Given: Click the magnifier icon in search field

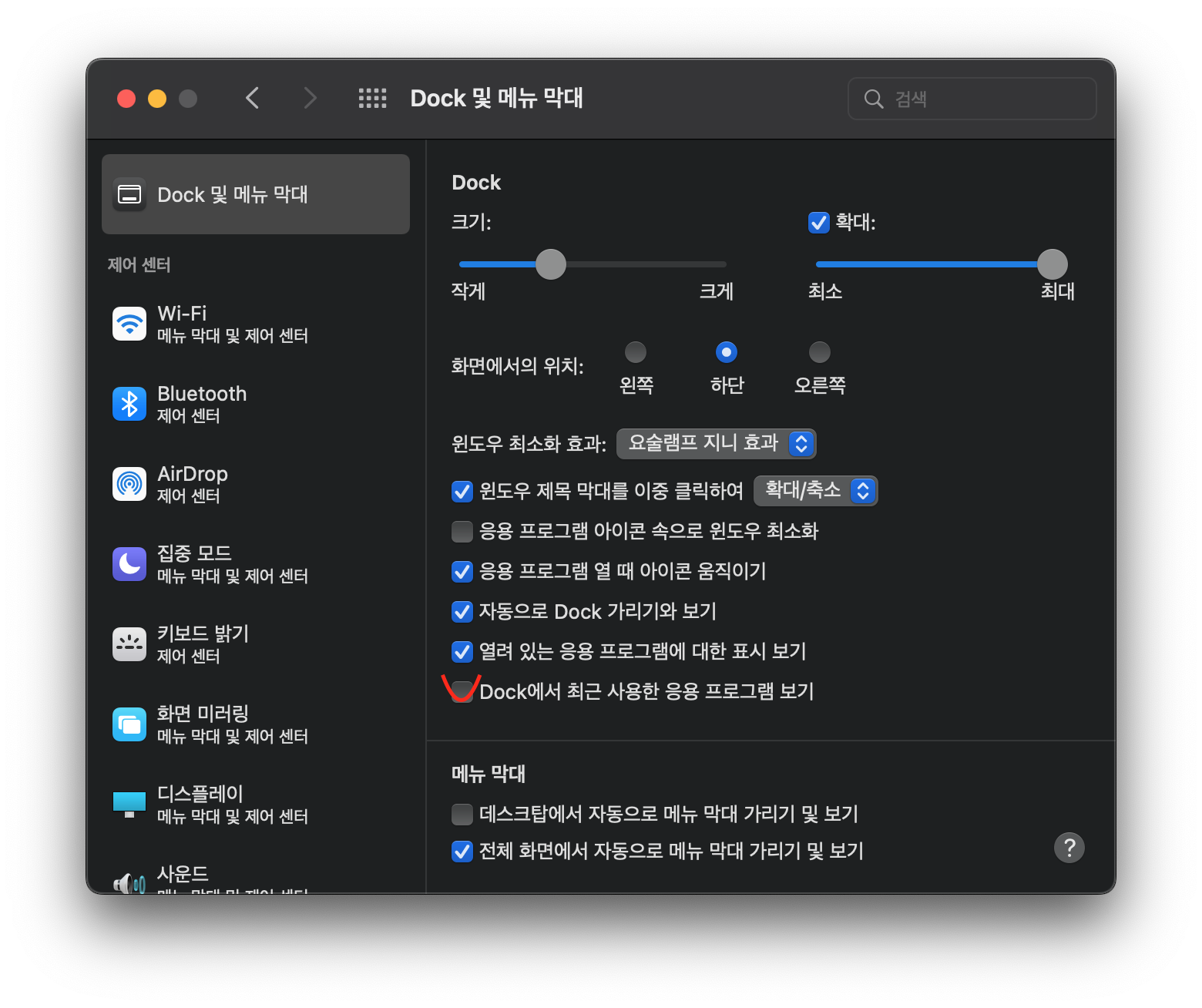Looking at the screenshot, I should 874,99.
